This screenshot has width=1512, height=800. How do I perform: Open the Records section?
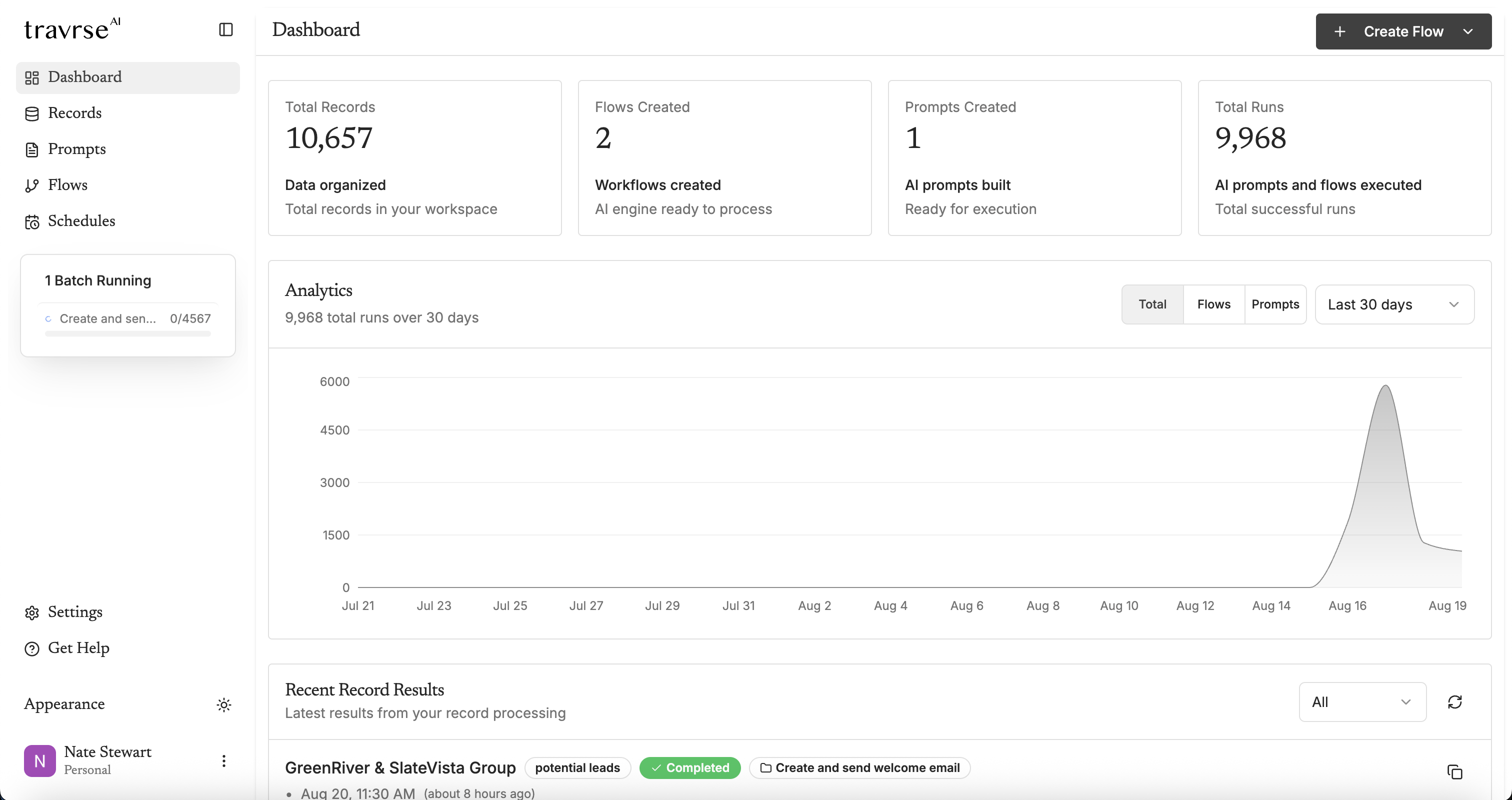(x=74, y=112)
